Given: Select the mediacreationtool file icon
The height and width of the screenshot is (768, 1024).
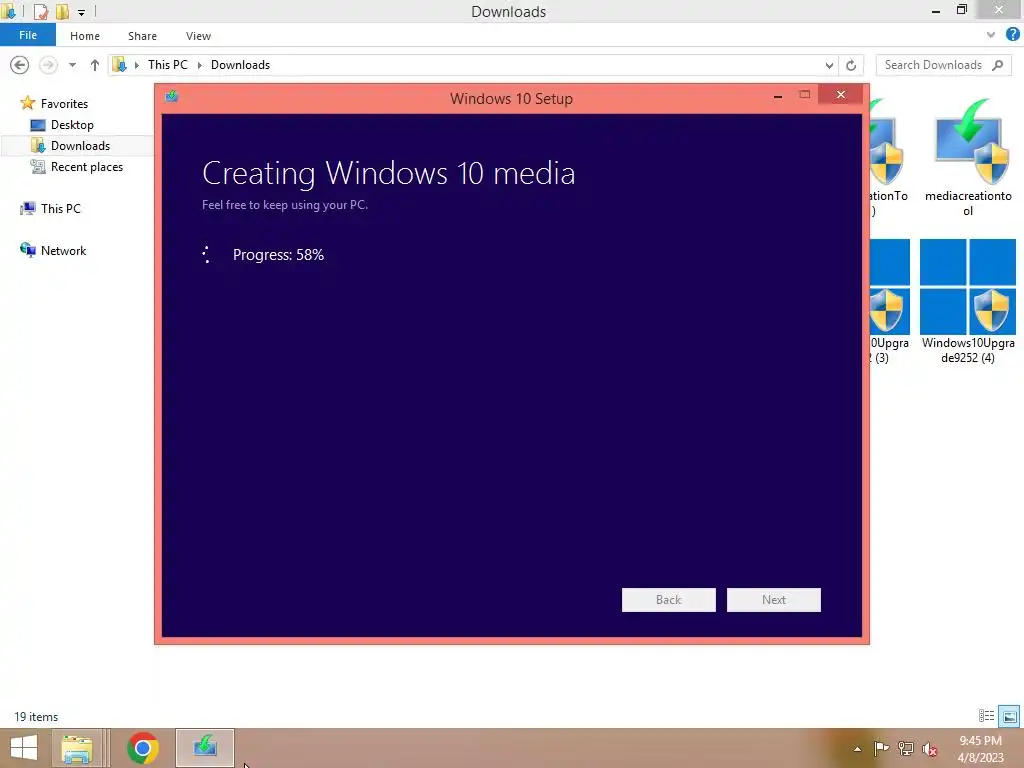Looking at the screenshot, I should 968,142.
